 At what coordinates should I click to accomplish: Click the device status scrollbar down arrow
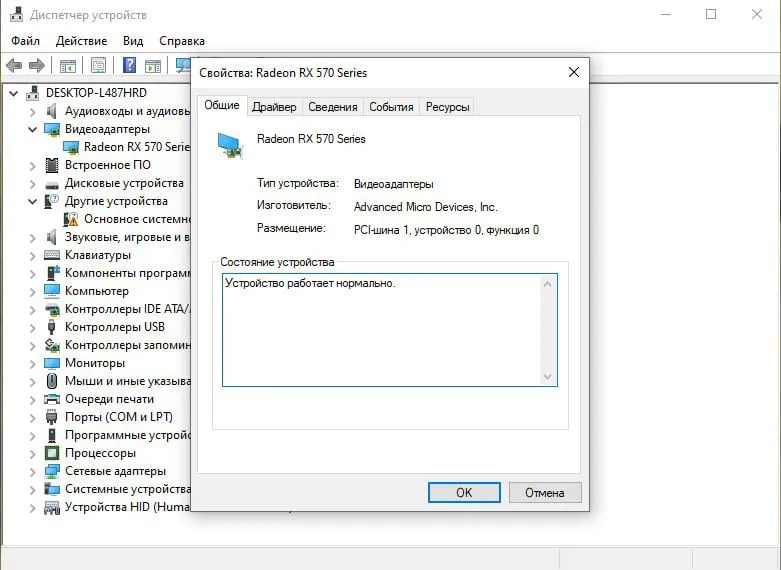[x=547, y=376]
